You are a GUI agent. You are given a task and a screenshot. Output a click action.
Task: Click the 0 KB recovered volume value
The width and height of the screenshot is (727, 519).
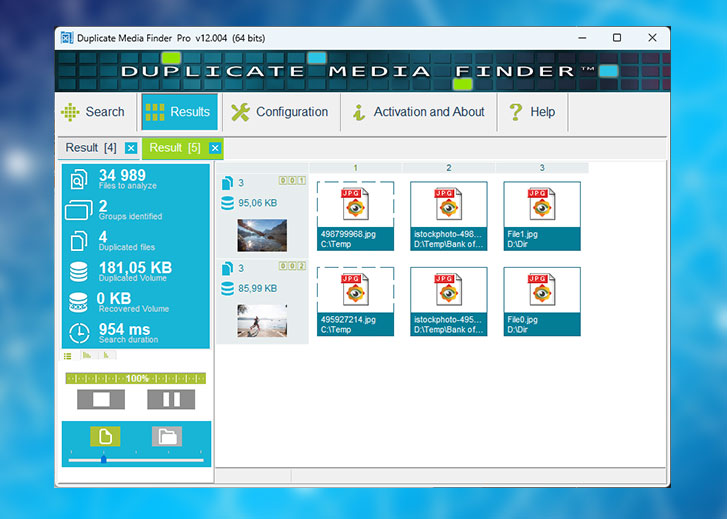pos(114,298)
